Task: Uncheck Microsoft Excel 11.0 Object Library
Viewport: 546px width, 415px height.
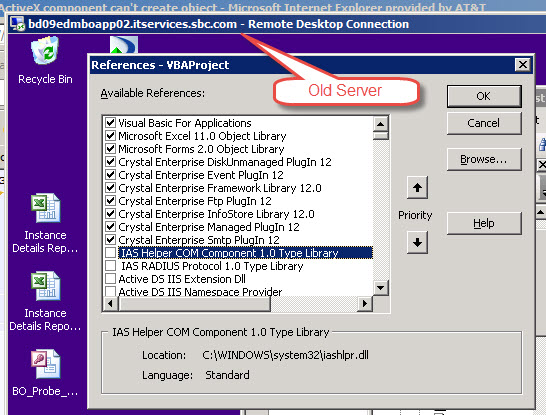Action: tap(110, 135)
